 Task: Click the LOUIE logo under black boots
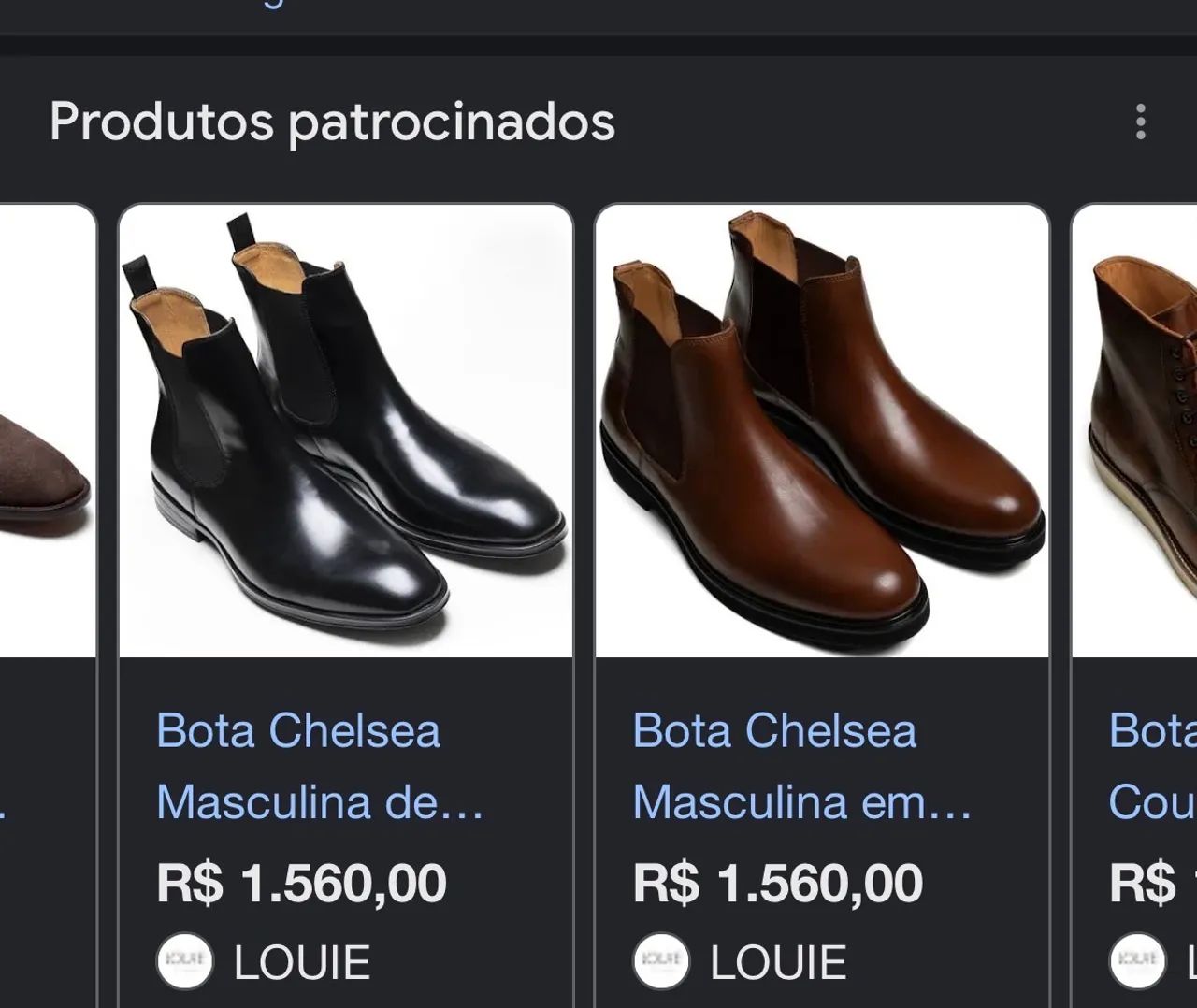(x=184, y=961)
